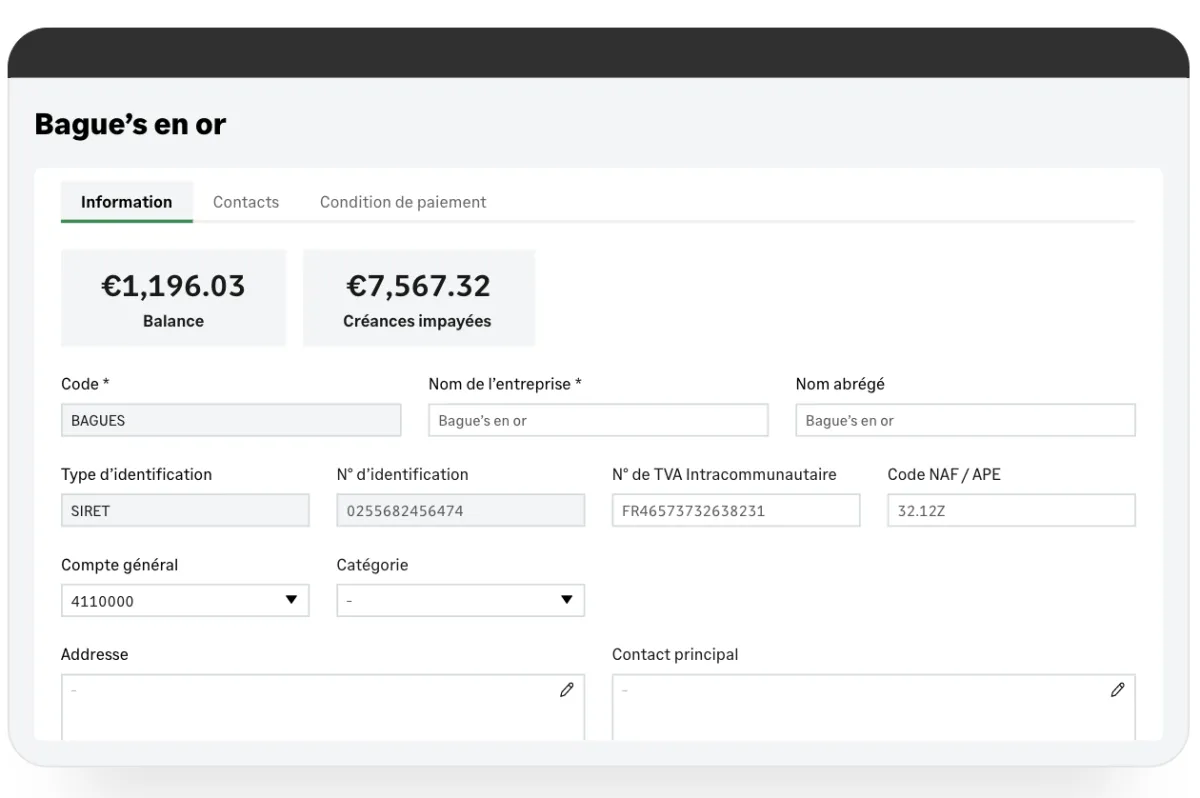
Task: Open the Compte général dropdown
Action: pos(185,600)
